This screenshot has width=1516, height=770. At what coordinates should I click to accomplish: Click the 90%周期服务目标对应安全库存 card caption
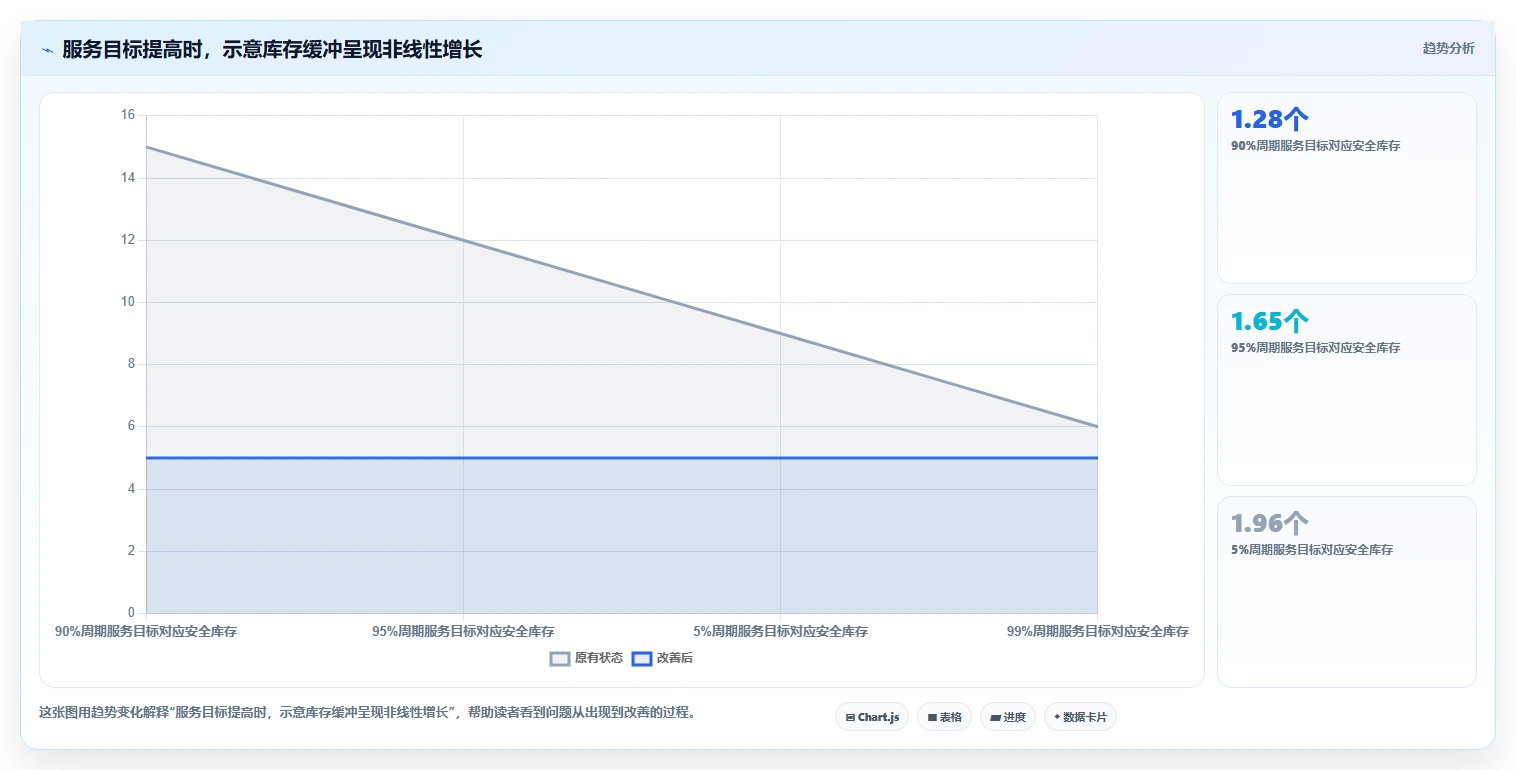pos(1315,146)
